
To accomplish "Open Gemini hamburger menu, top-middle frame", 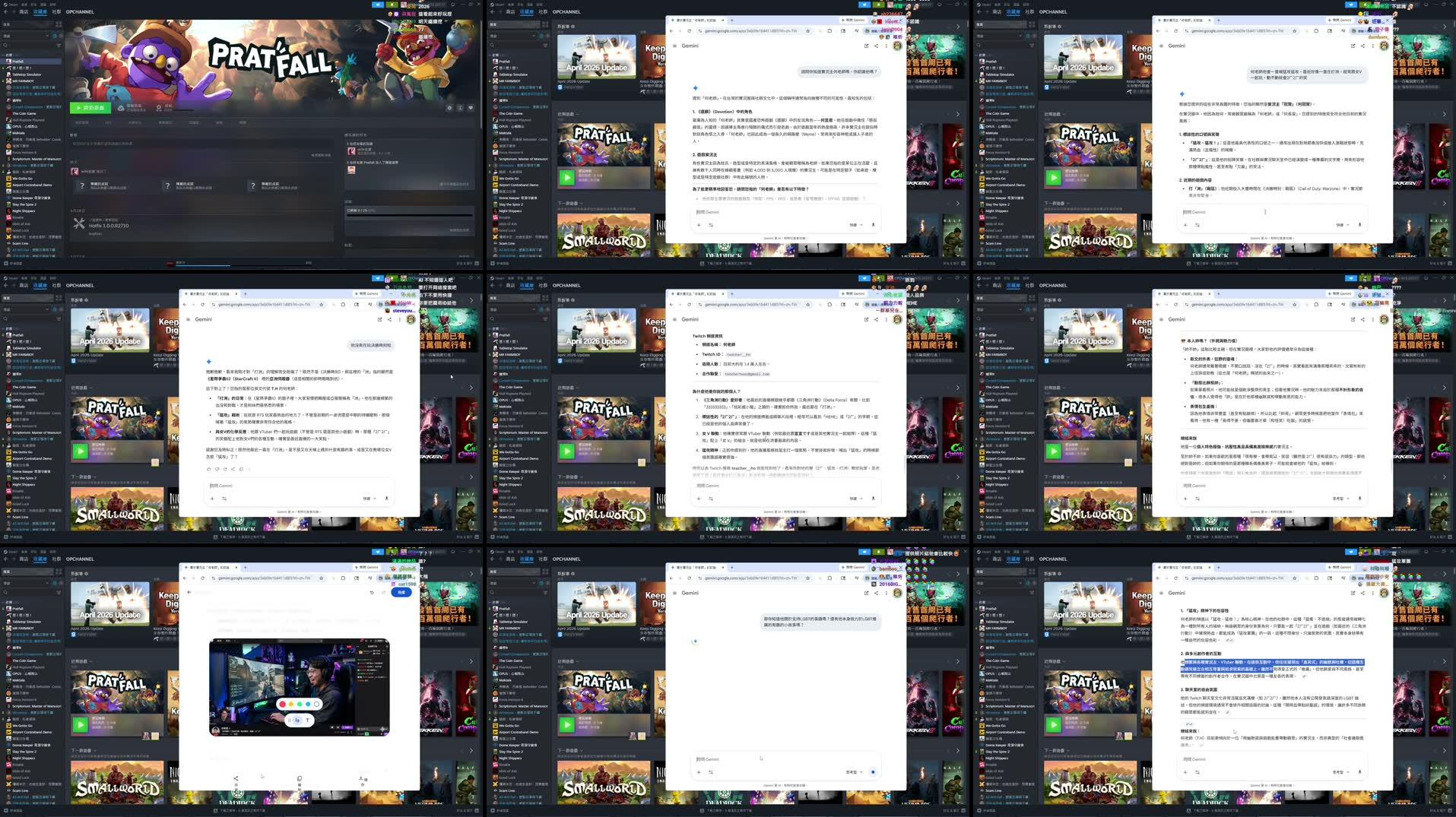I will pos(674,46).
